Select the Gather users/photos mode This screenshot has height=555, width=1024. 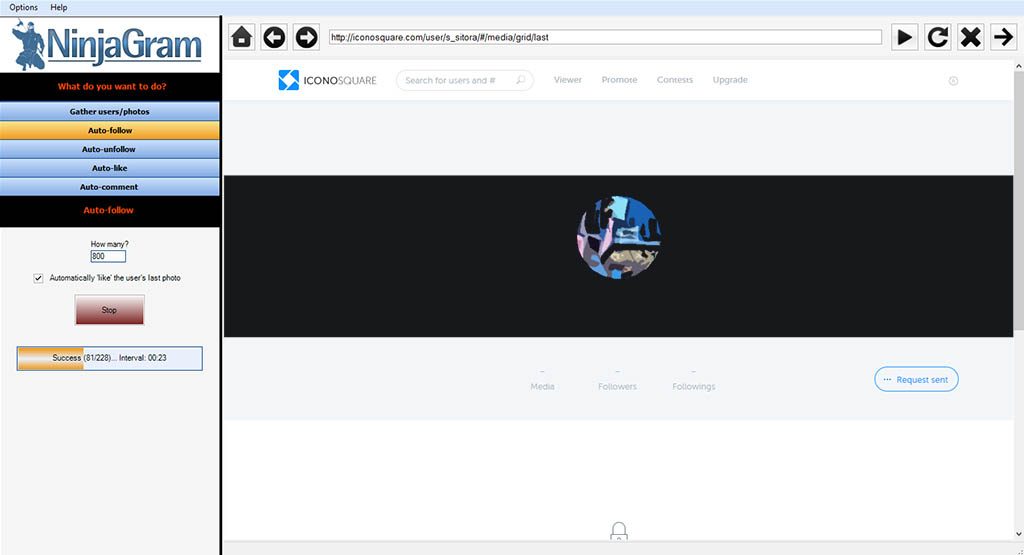coord(109,111)
